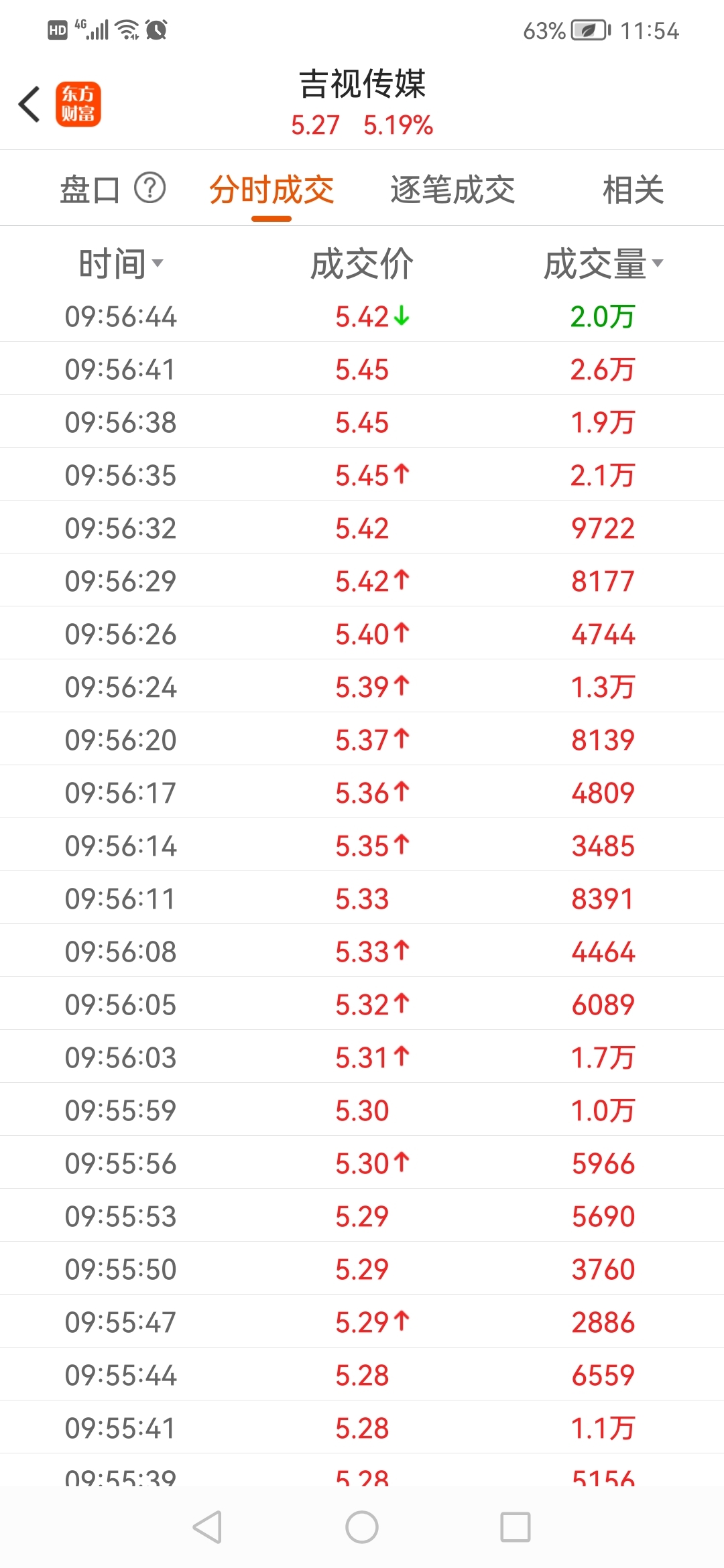This screenshot has height=1568, width=724.
Task: Select the 09:56:32 row with volume 9722
Action: (x=362, y=527)
